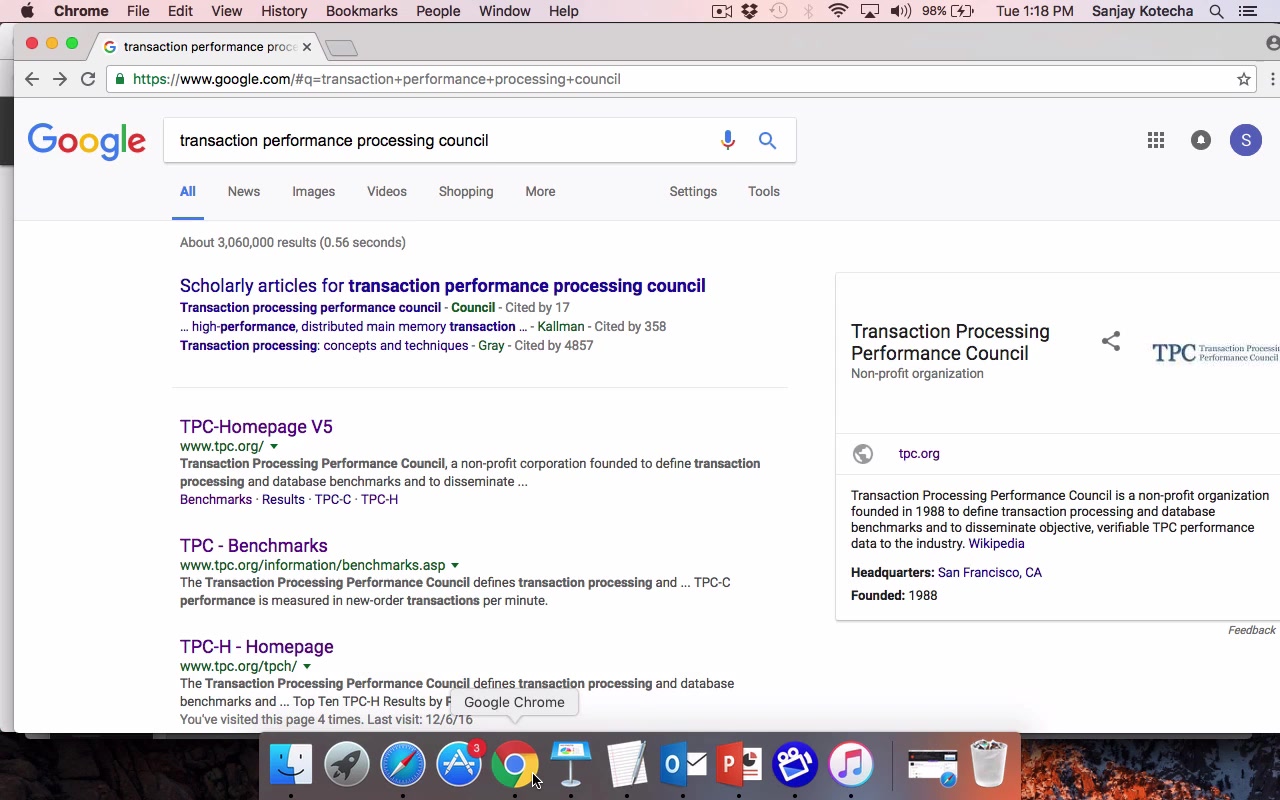
Task: Open Launchpad from the Dock
Action: tap(347, 765)
